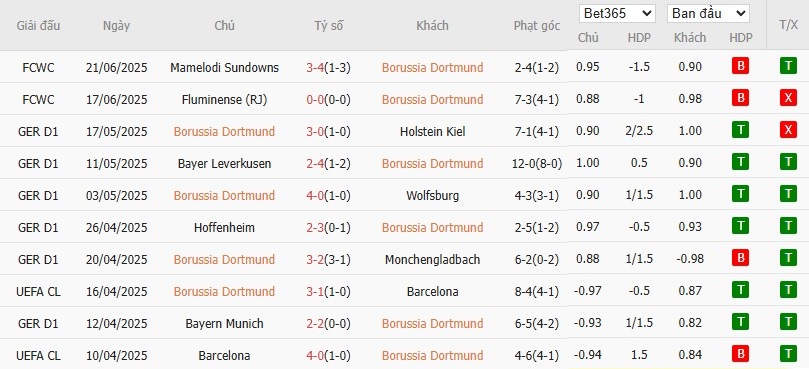The width and height of the screenshot is (809, 369).
Task: Click red B badge in Mamelodi Sundowns row
Action: click(740, 67)
